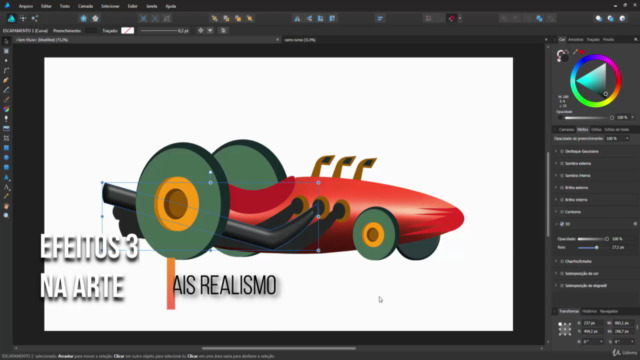640x360 pixels.
Task: Close the Sem título document tab
Action: (x=278, y=40)
